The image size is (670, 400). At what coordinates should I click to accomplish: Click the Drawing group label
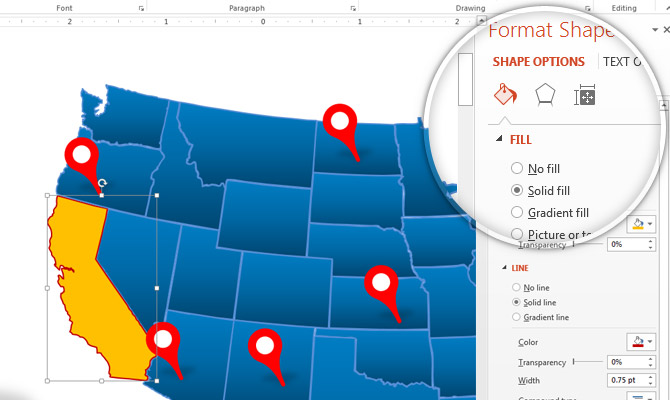[470, 8]
